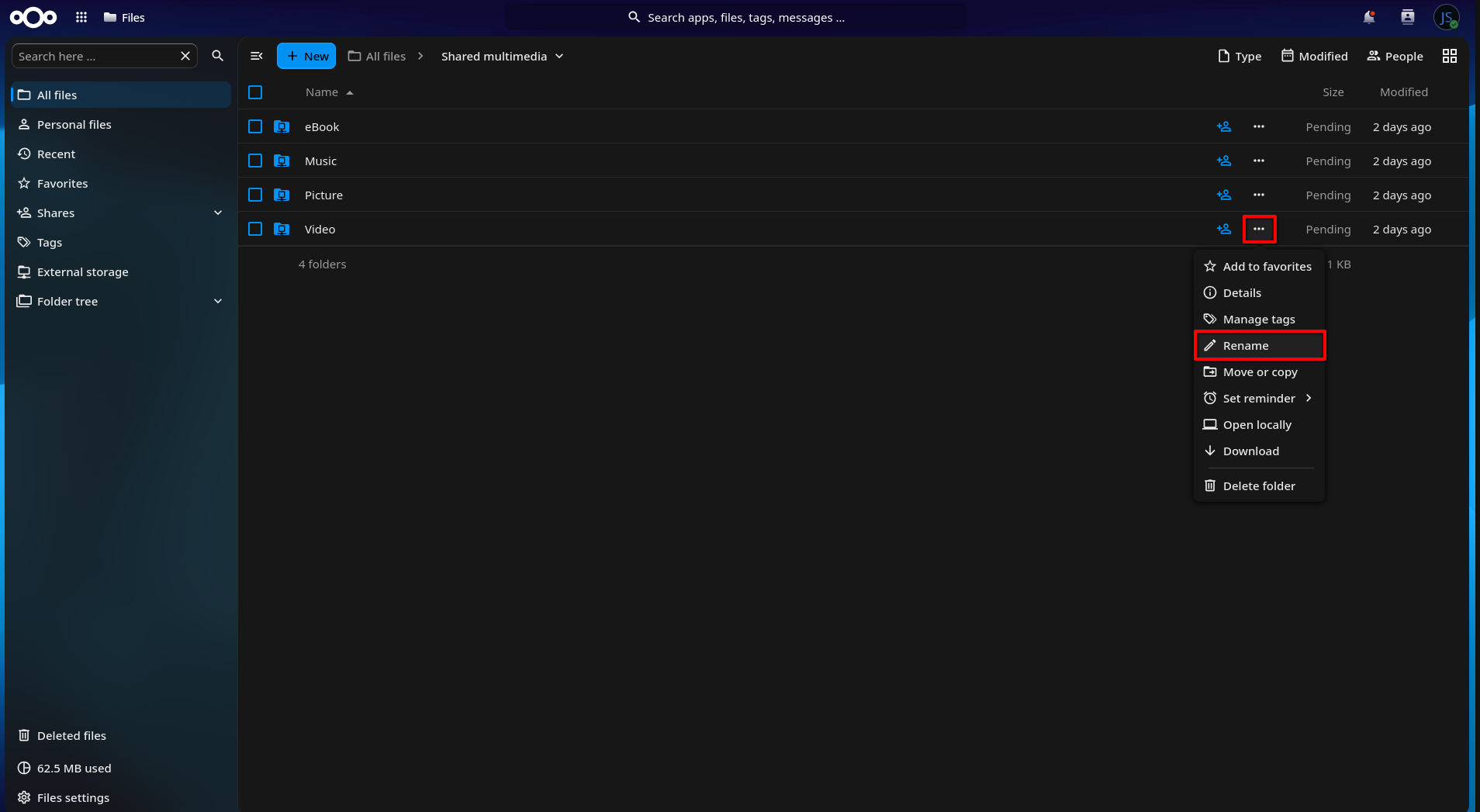
Task: Choose Download from the menu
Action: coord(1259,451)
